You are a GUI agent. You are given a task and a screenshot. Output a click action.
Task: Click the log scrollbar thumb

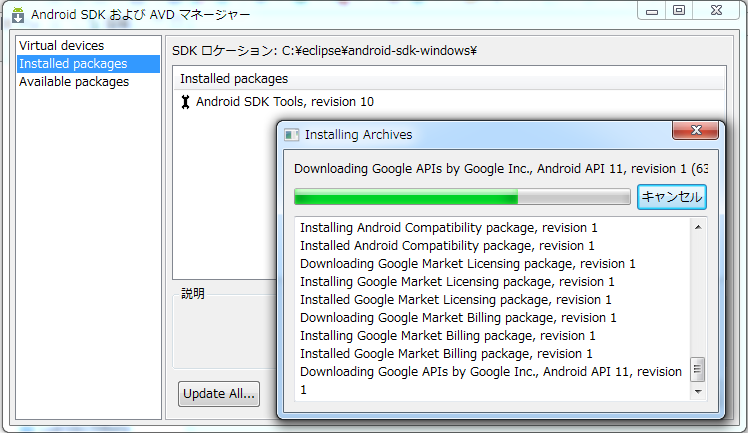tap(698, 369)
